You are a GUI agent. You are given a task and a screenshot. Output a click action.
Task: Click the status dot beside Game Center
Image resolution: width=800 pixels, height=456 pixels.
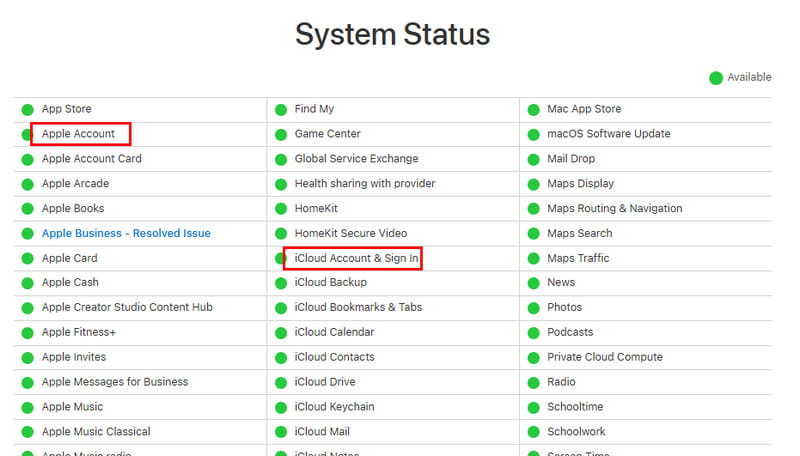281,135
